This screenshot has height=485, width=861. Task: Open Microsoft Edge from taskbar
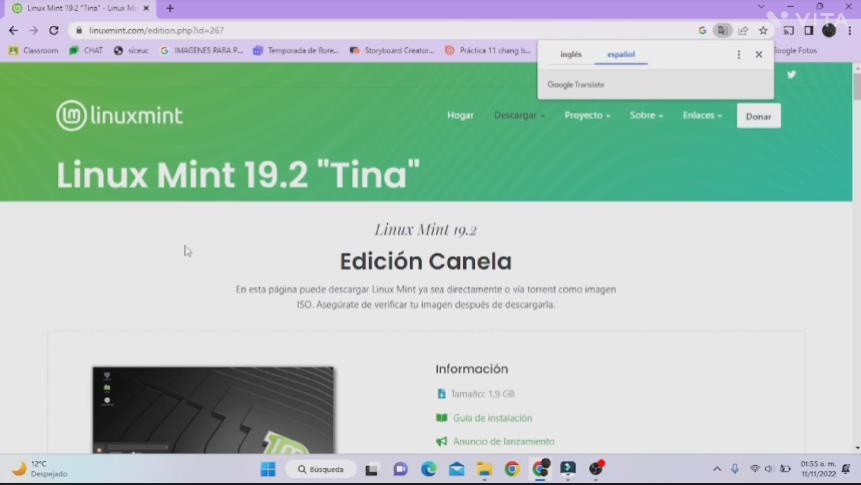[x=428, y=469]
